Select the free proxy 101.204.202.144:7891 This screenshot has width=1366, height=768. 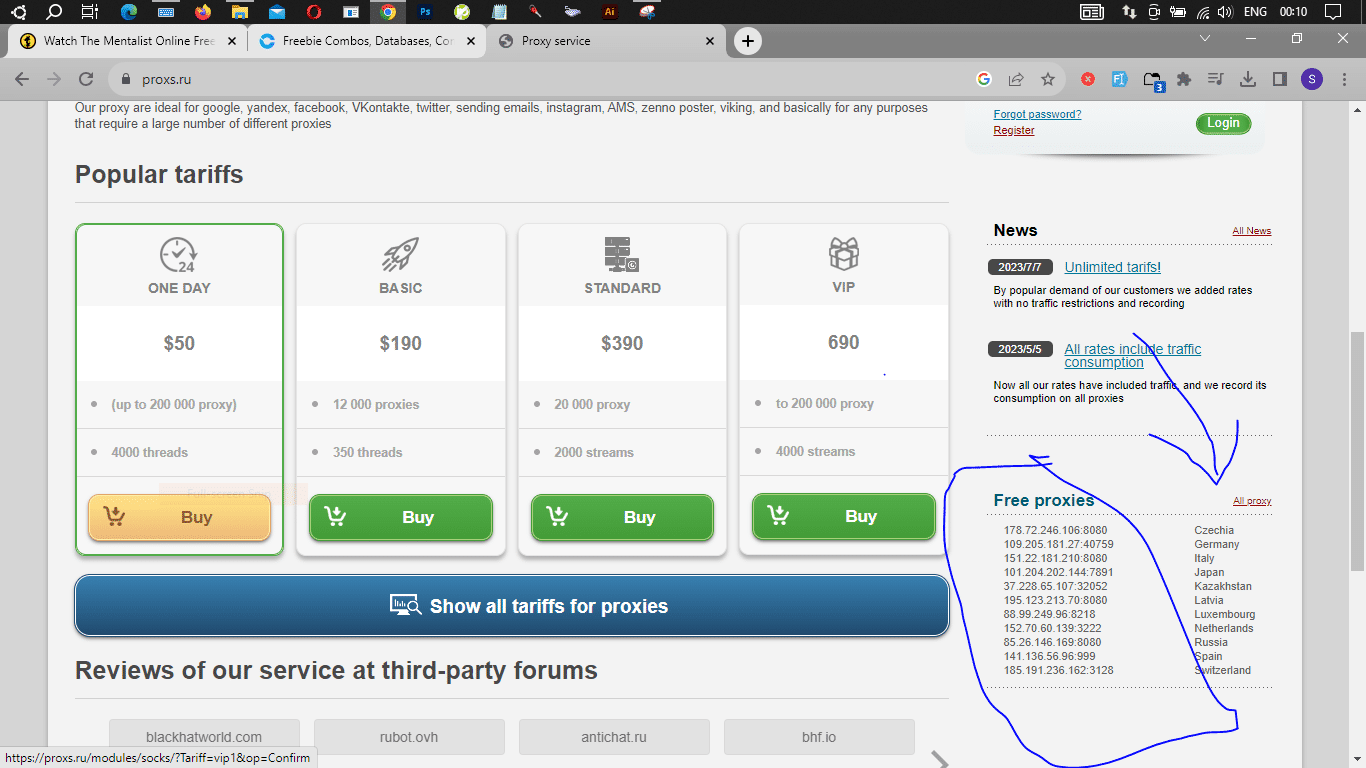click(1058, 572)
